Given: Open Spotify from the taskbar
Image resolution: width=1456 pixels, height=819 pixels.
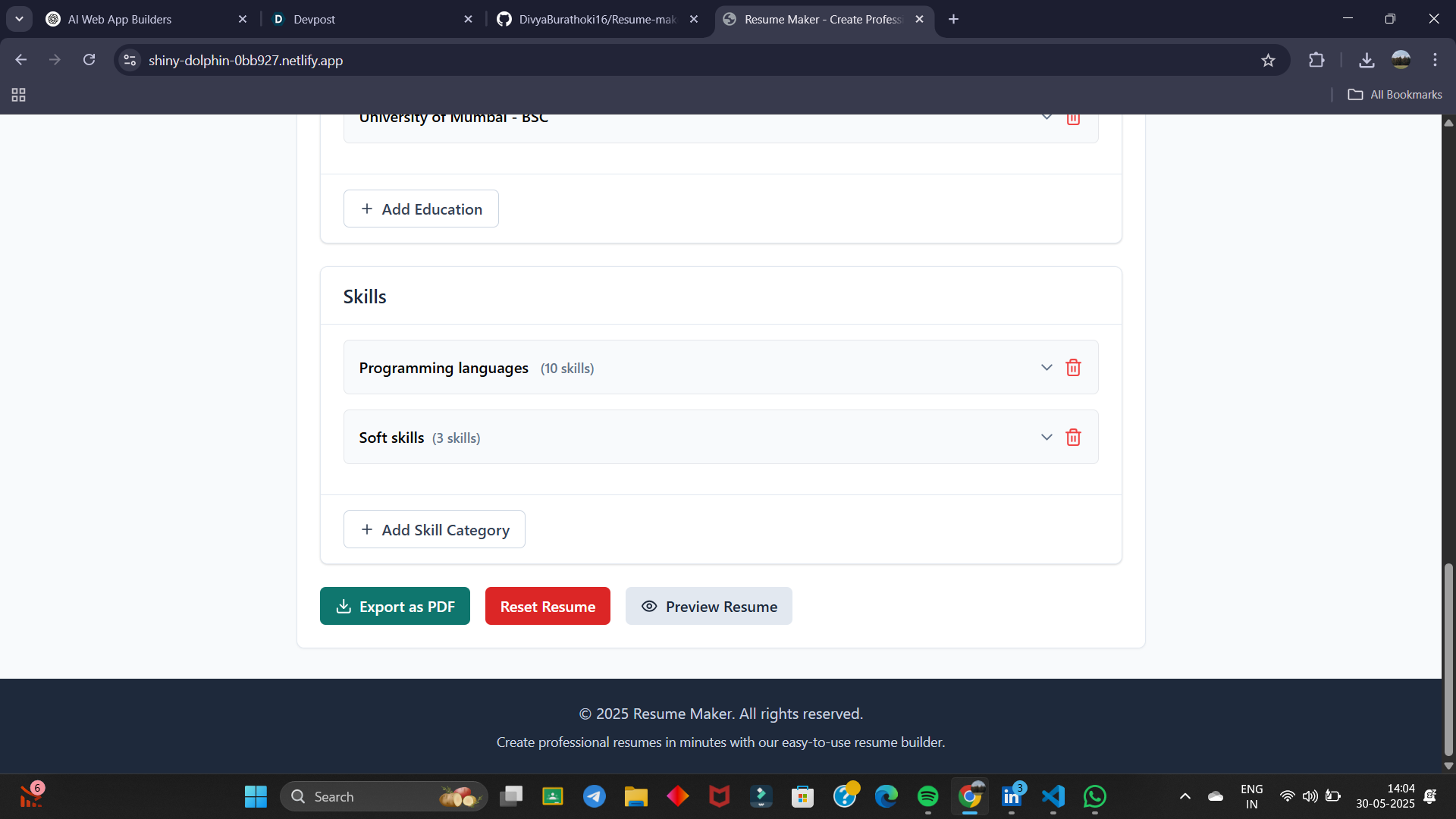Looking at the screenshot, I should click(927, 796).
